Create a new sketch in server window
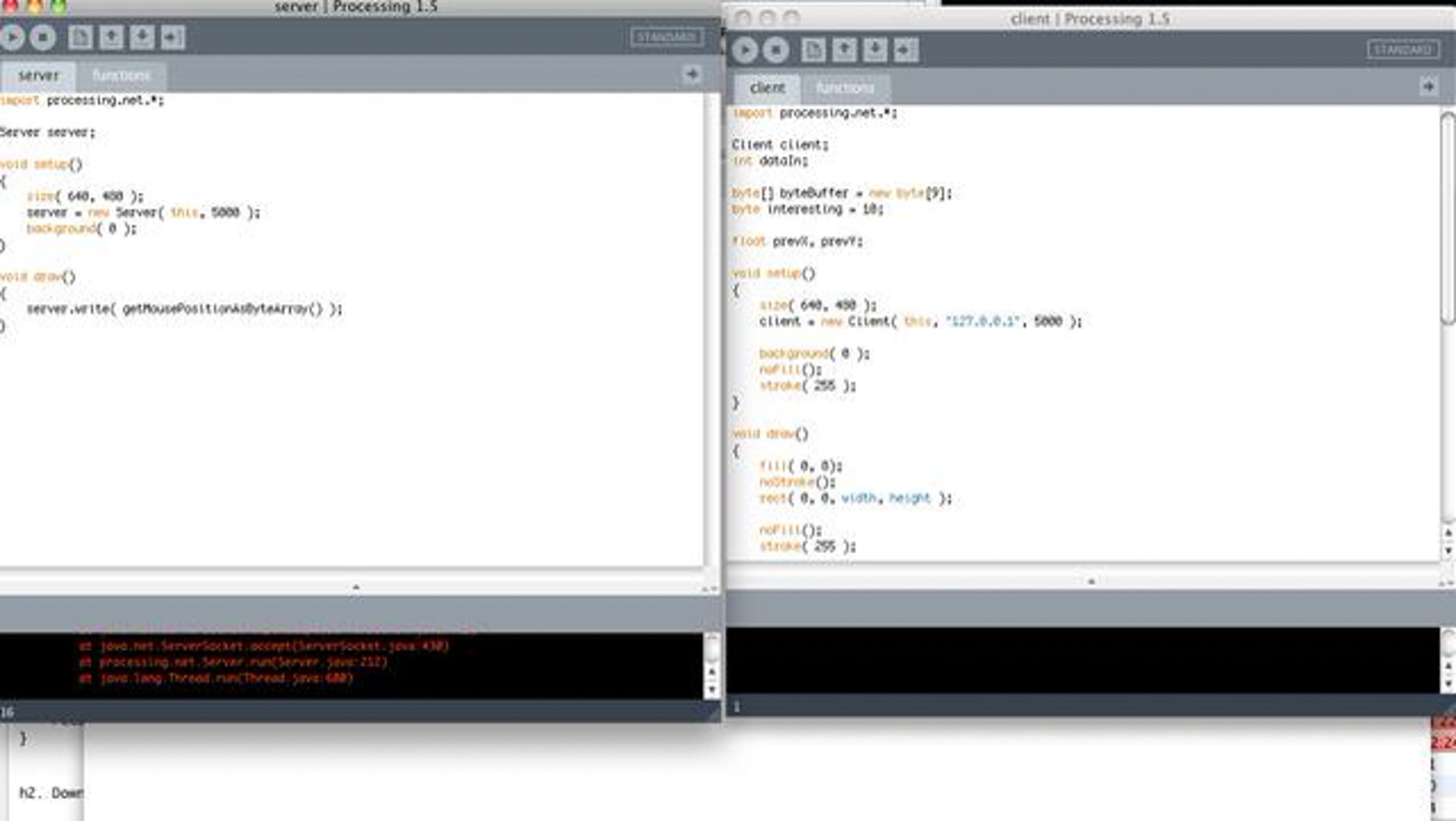The width and height of the screenshot is (1456, 821). [x=80, y=38]
